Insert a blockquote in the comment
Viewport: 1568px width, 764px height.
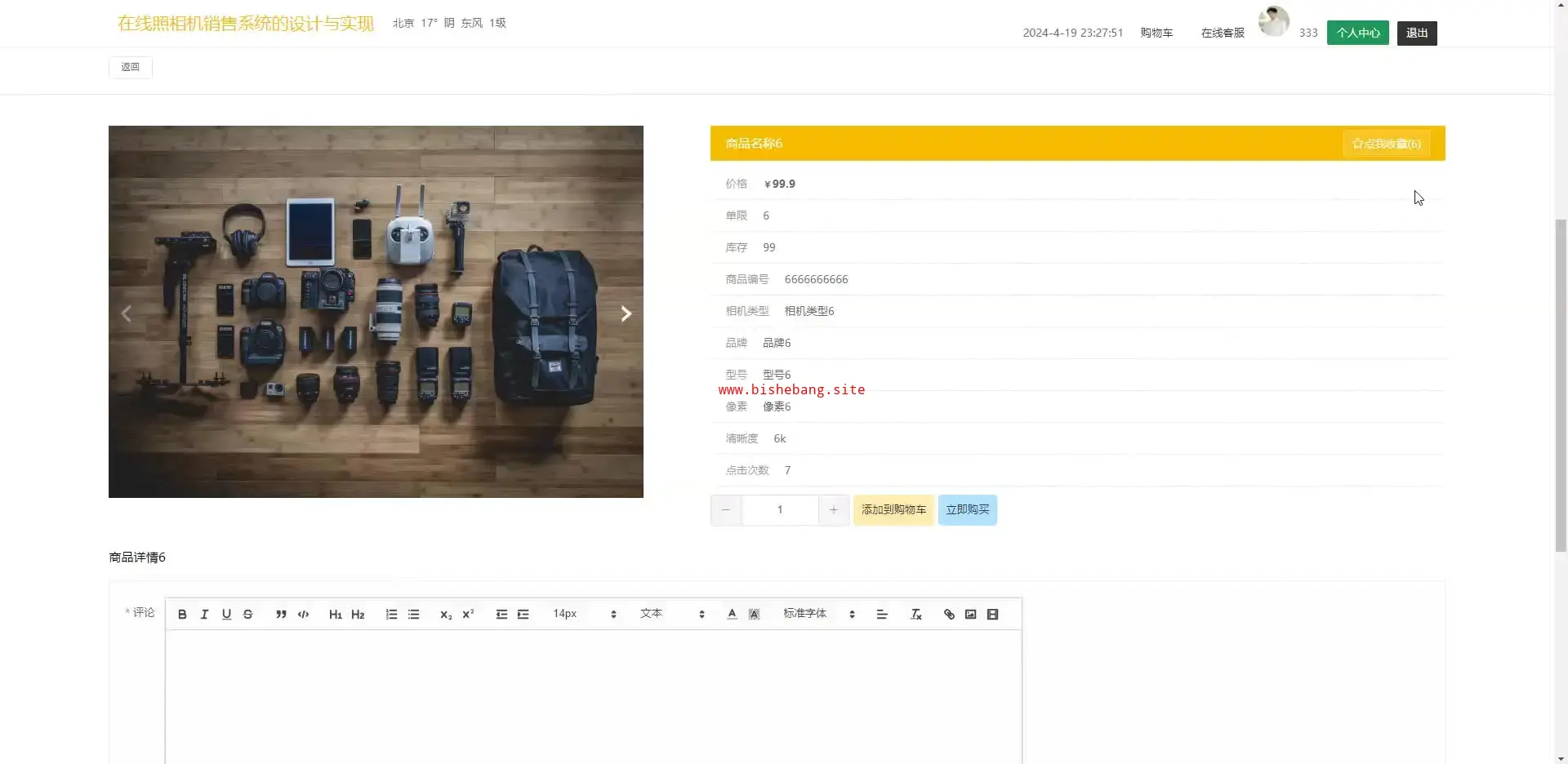[x=281, y=615]
